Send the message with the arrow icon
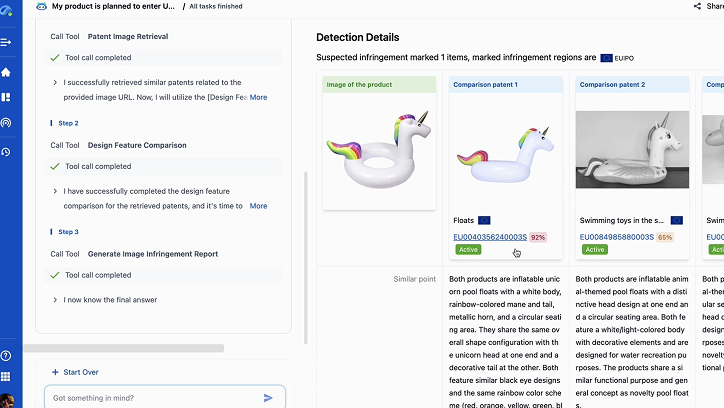This screenshot has height=408, width=724. [x=268, y=398]
